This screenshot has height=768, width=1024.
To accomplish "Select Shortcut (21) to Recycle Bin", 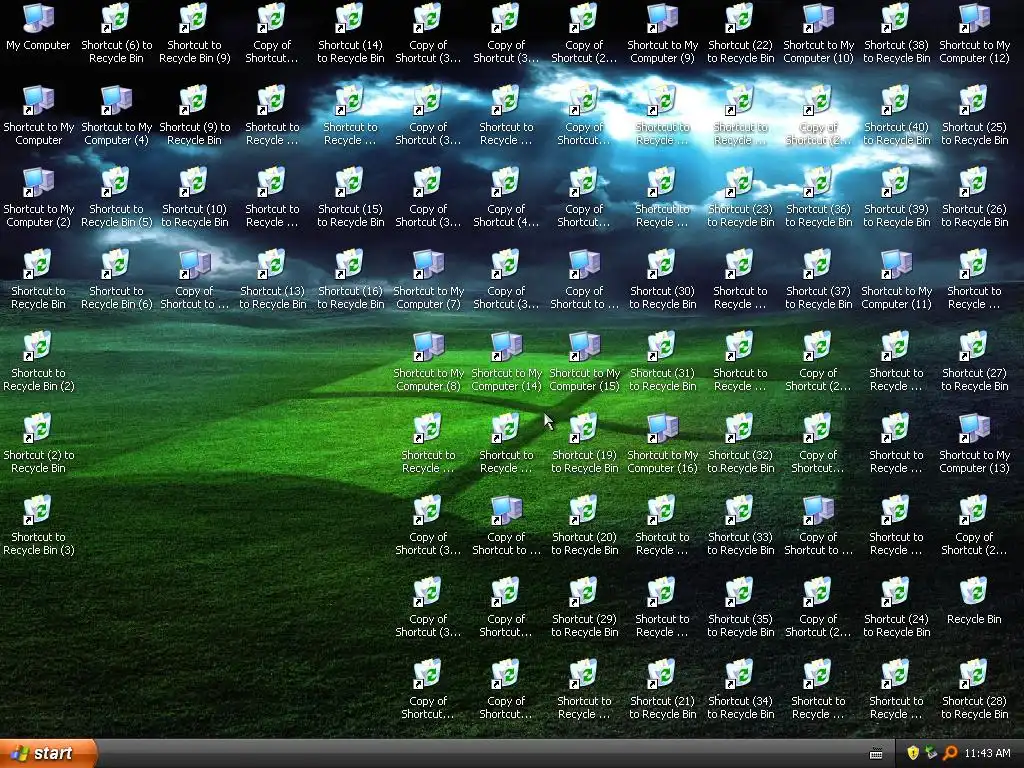I will click(x=662, y=690).
